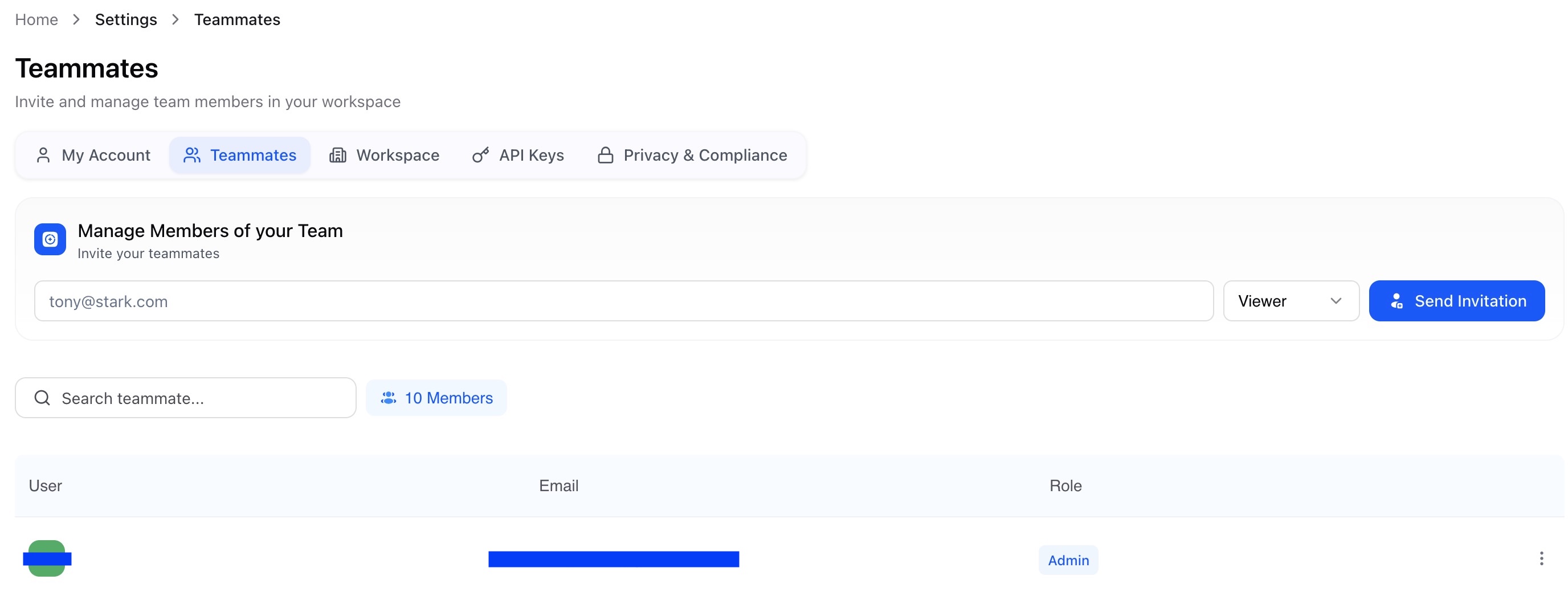Screen dimensions: 1568x596
Task: Click Settings in the breadcrumb trail
Action: 126,19
